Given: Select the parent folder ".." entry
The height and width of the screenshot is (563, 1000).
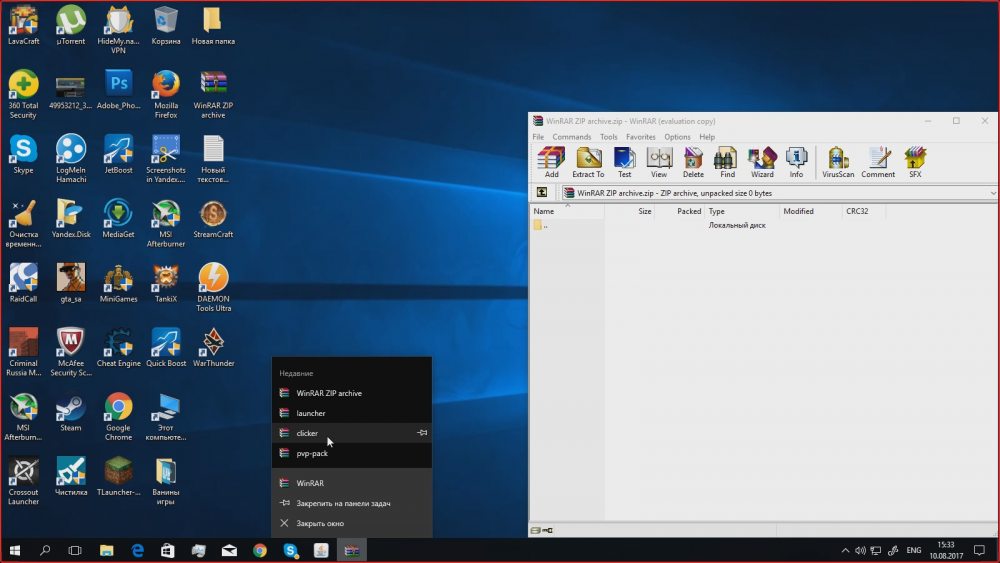Looking at the screenshot, I should [x=541, y=226].
